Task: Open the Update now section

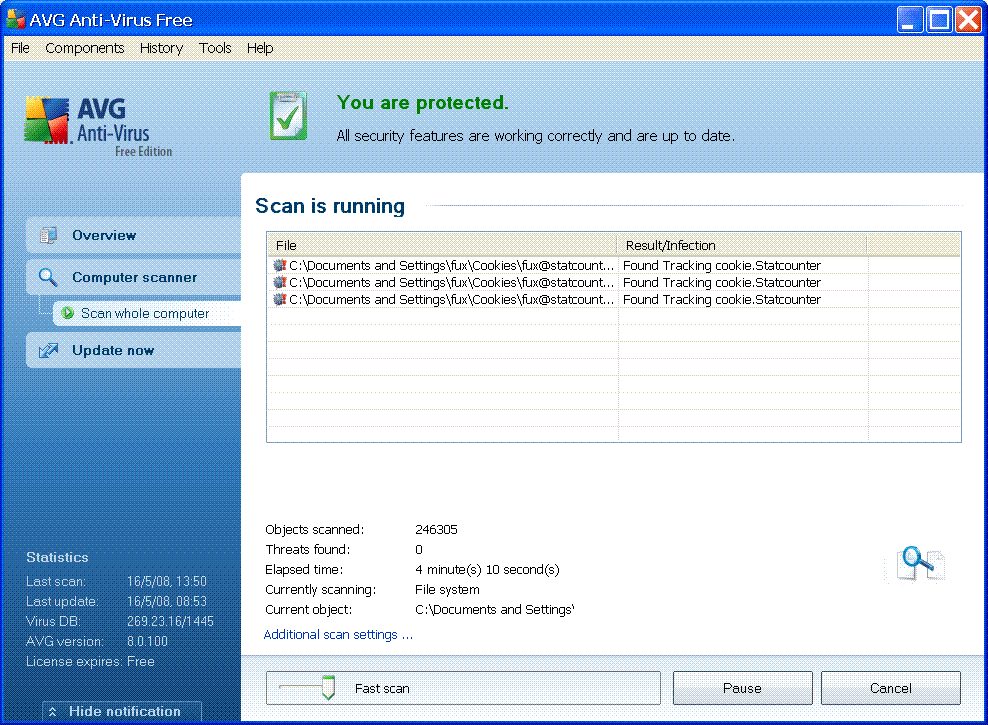Action: (x=134, y=350)
